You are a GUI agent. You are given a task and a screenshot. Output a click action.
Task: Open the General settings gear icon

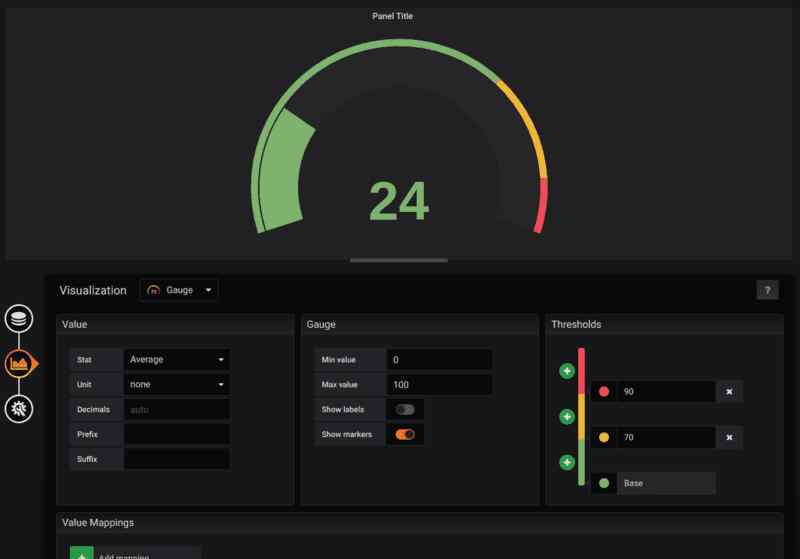click(x=18, y=407)
